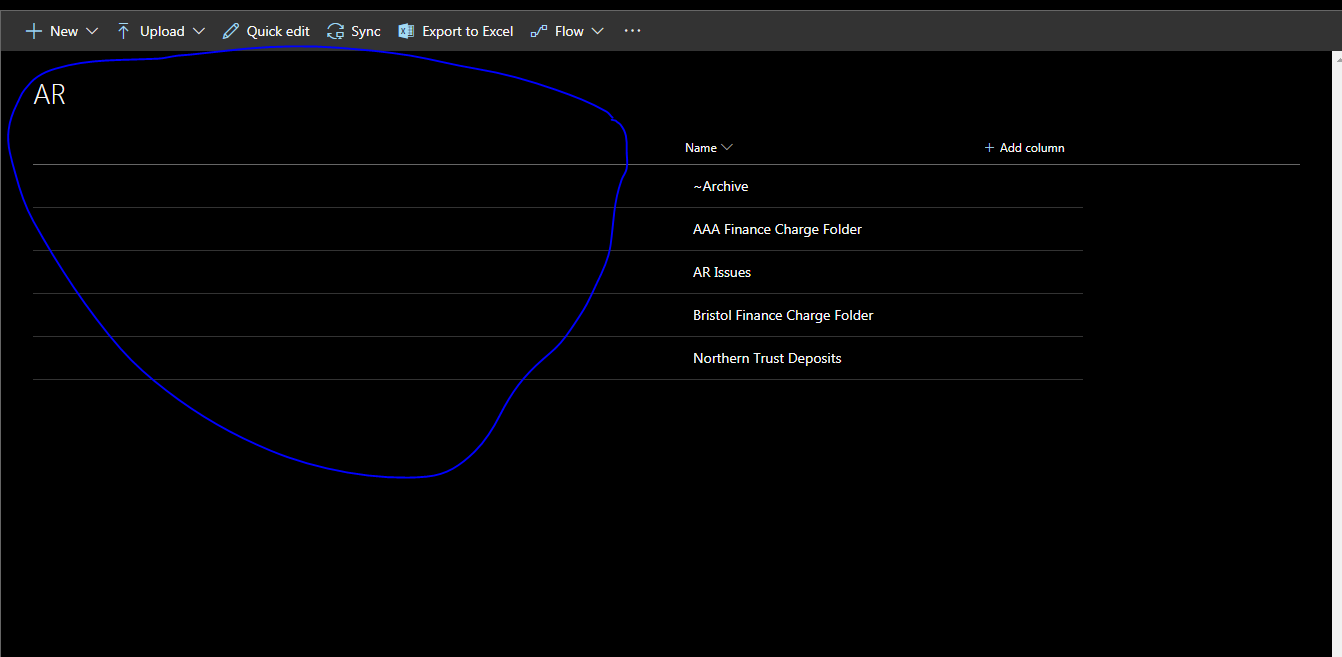Viewport: 1342px width, 657px height.
Task: Click the Sync command label
Action: [x=366, y=31]
